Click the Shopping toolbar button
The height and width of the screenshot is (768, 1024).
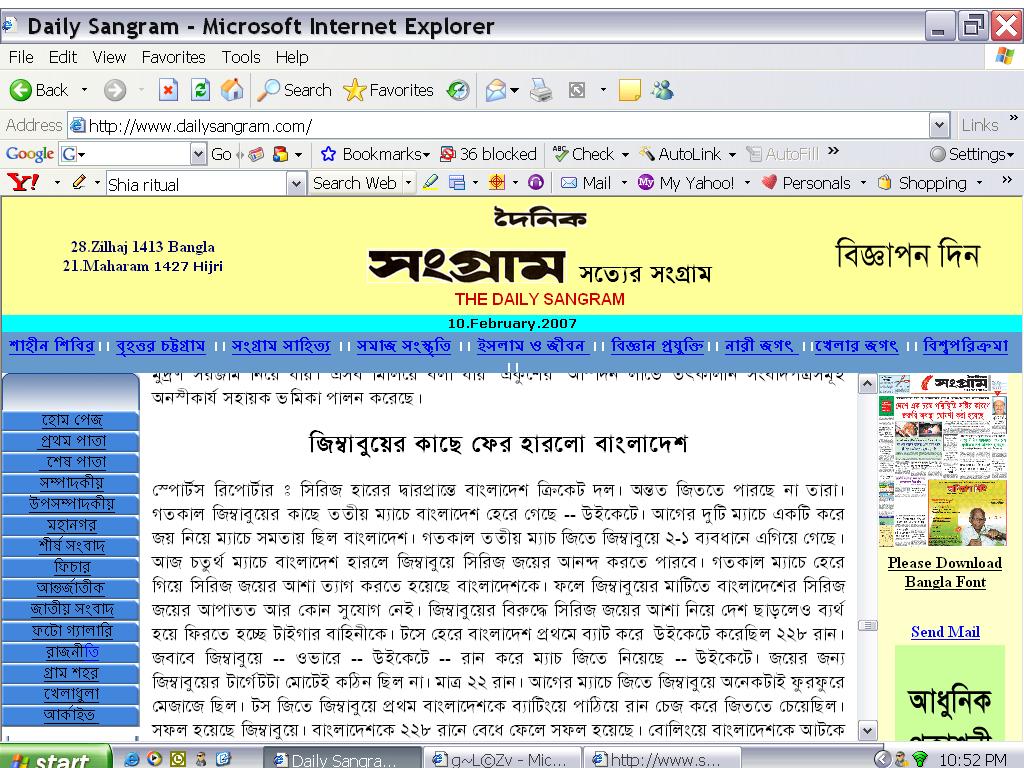922,183
